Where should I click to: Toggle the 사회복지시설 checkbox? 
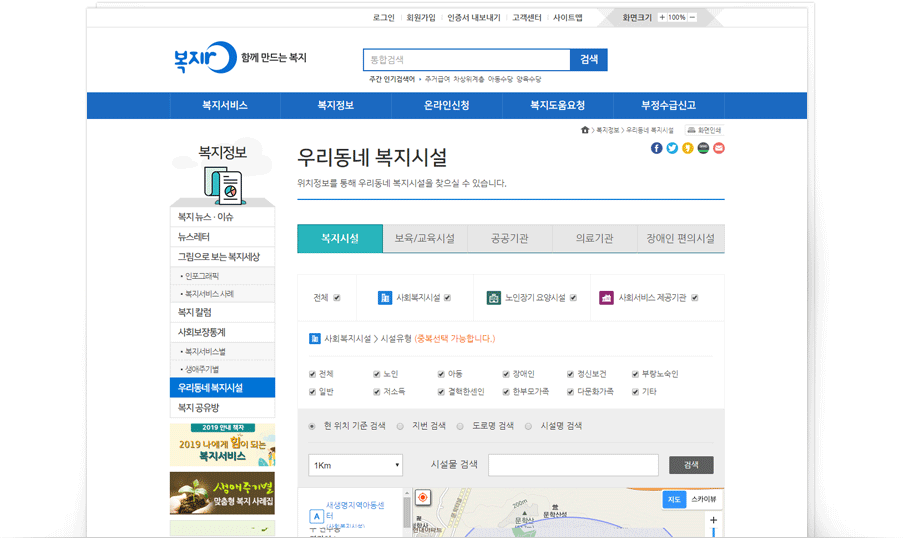coord(447,298)
